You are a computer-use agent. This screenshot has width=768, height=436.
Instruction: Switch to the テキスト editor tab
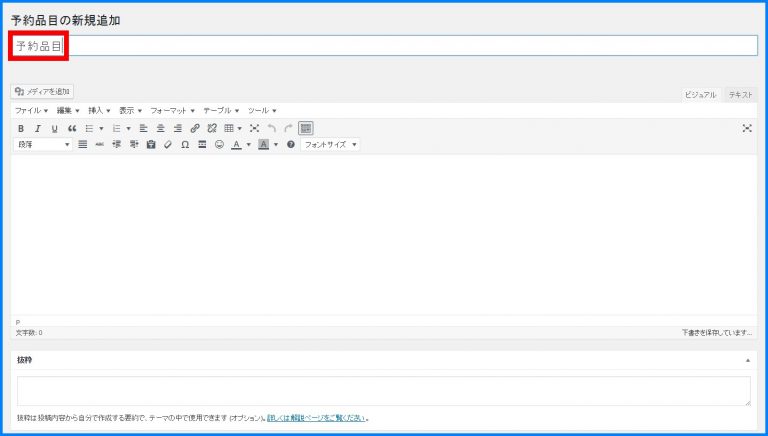(x=741, y=94)
